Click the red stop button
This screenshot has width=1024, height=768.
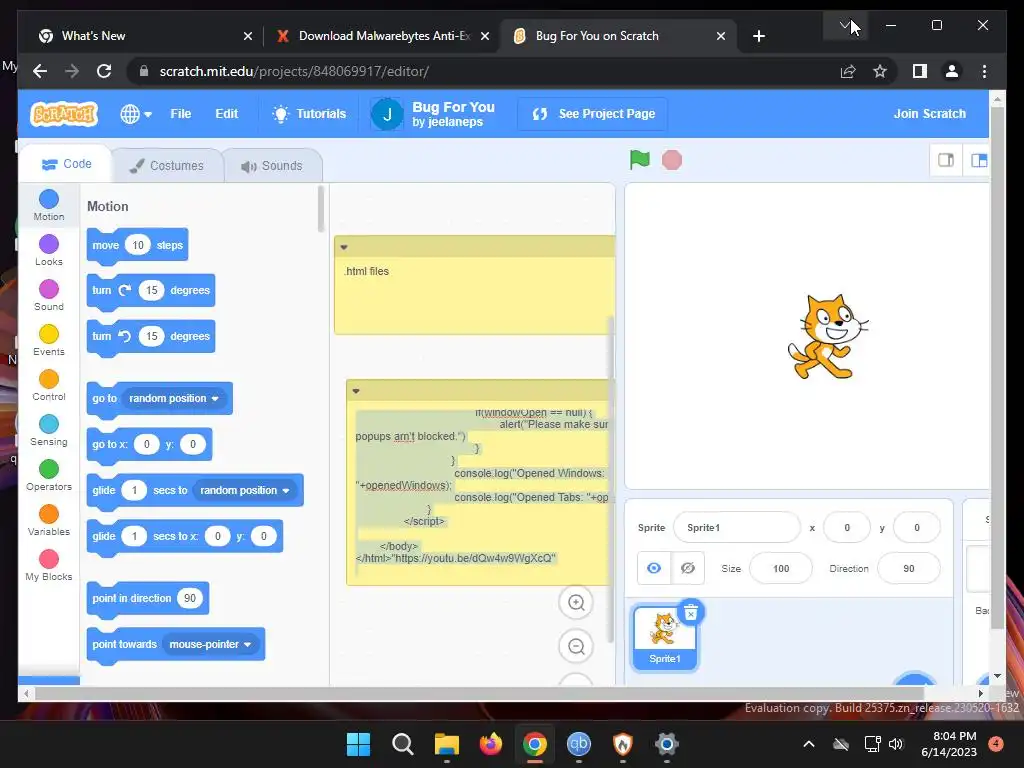point(671,160)
